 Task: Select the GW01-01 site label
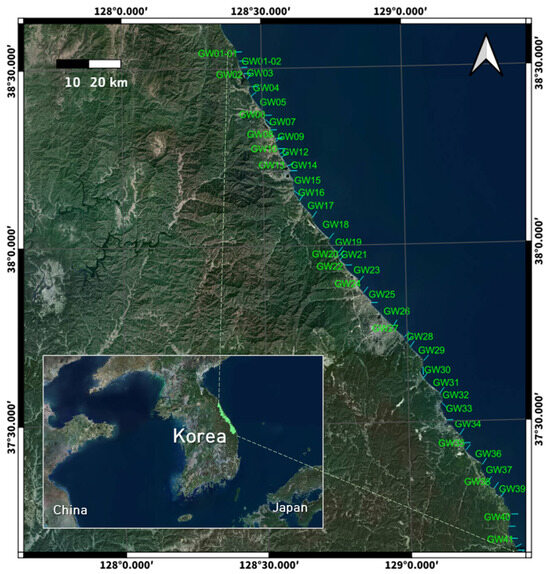click(x=217, y=53)
